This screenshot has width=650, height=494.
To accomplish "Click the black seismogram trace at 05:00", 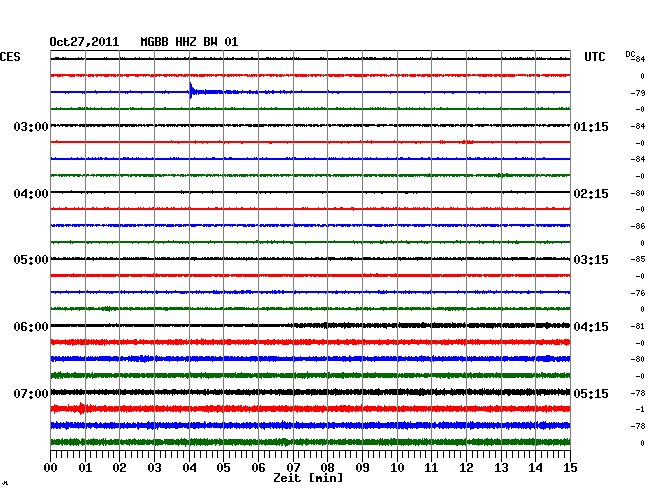I will click(x=310, y=259).
